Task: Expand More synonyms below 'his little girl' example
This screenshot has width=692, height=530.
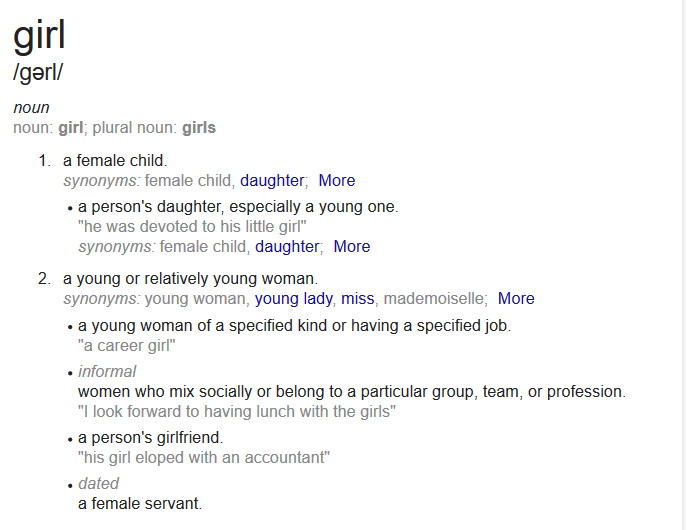Action: click(352, 246)
